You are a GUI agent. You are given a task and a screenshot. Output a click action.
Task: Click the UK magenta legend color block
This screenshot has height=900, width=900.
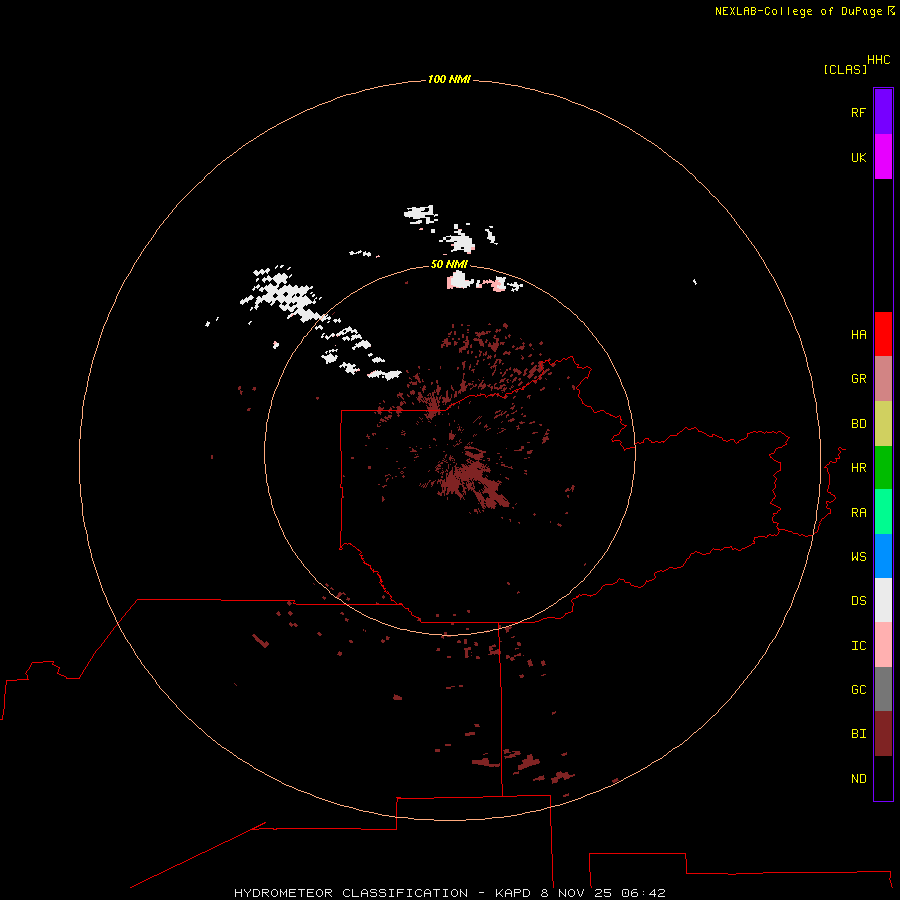pos(883,157)
